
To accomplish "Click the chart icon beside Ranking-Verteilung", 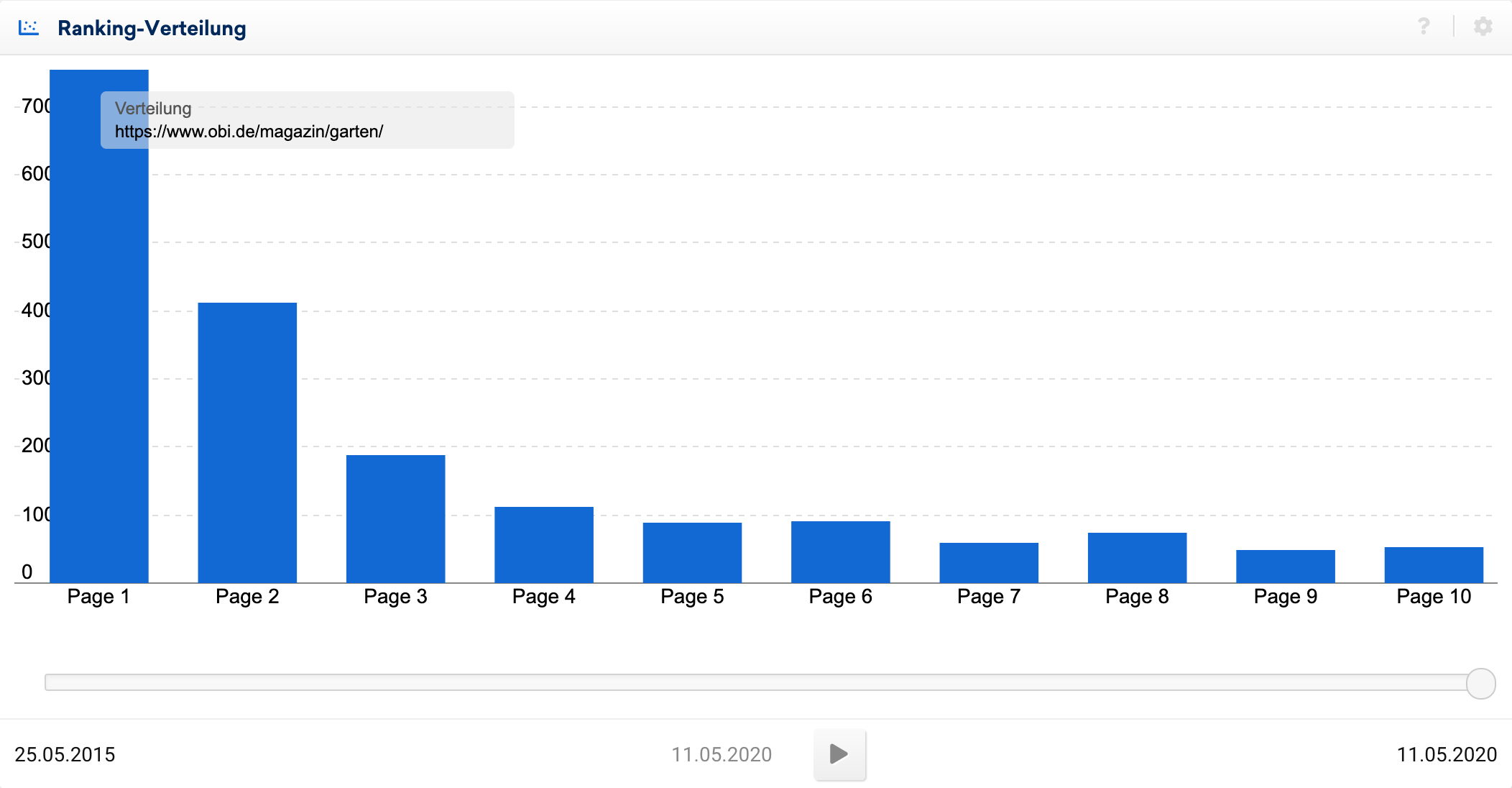I will (x=29, y=28).
